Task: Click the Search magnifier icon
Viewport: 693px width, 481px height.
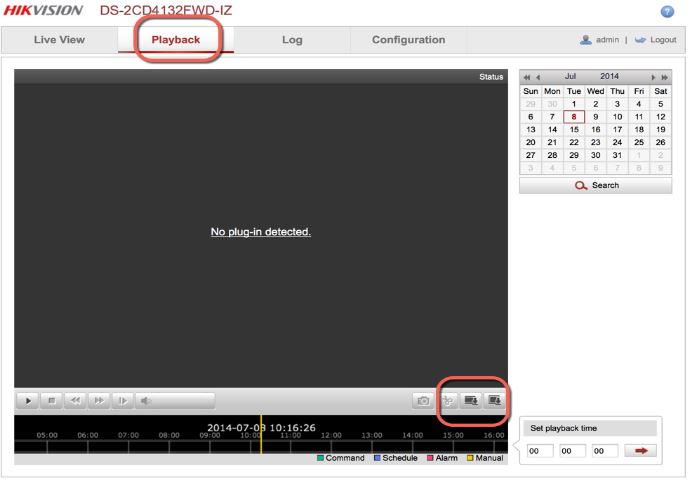Action: coord(581,185)
